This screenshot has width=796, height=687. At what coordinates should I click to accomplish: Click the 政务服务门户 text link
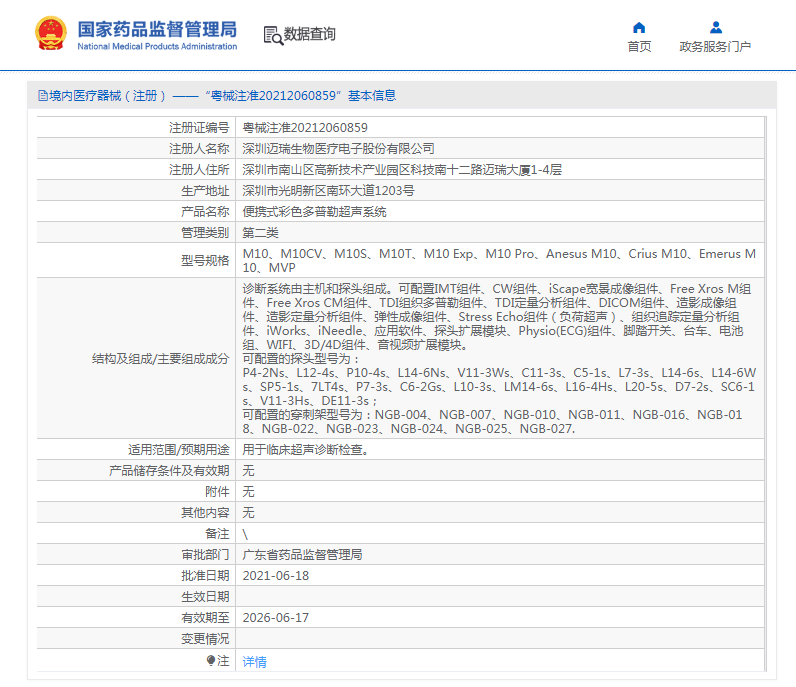715,47
